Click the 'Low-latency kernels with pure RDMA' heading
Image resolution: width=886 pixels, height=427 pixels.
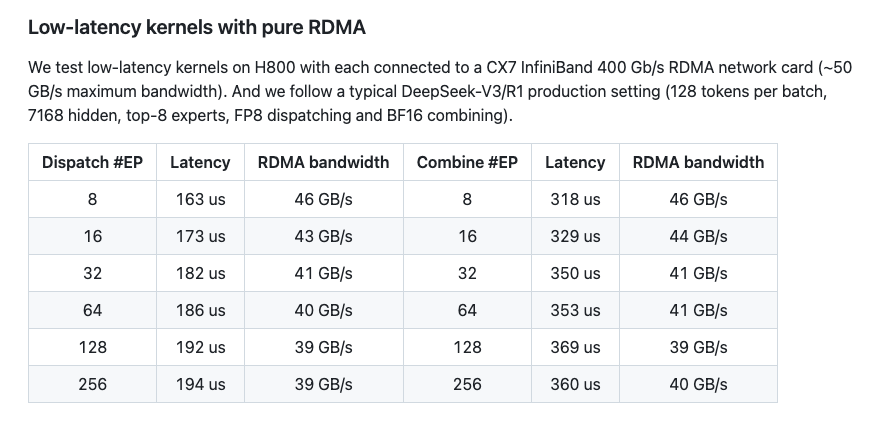[x=197, y=27]
